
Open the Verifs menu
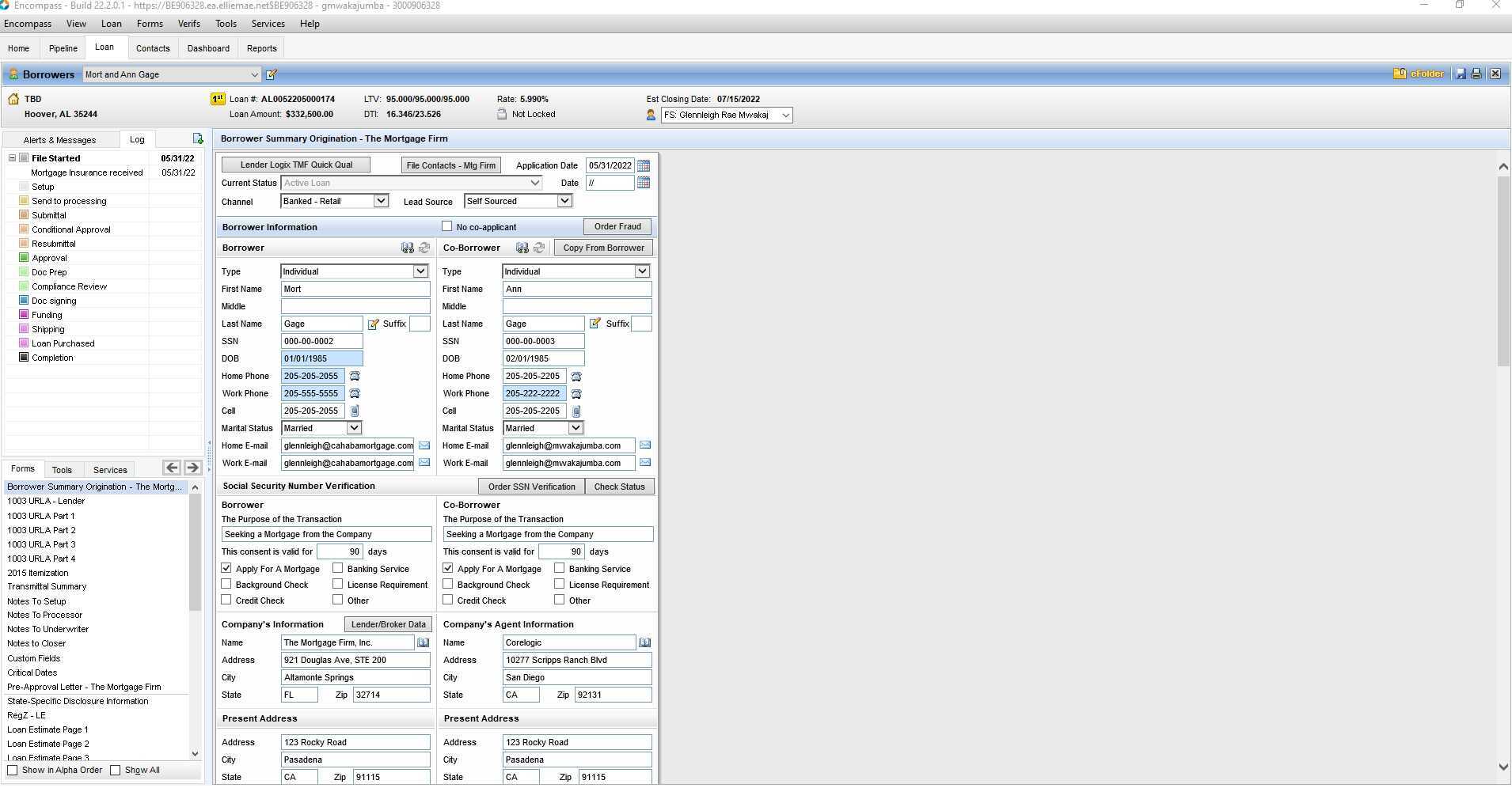coord(188,23)
